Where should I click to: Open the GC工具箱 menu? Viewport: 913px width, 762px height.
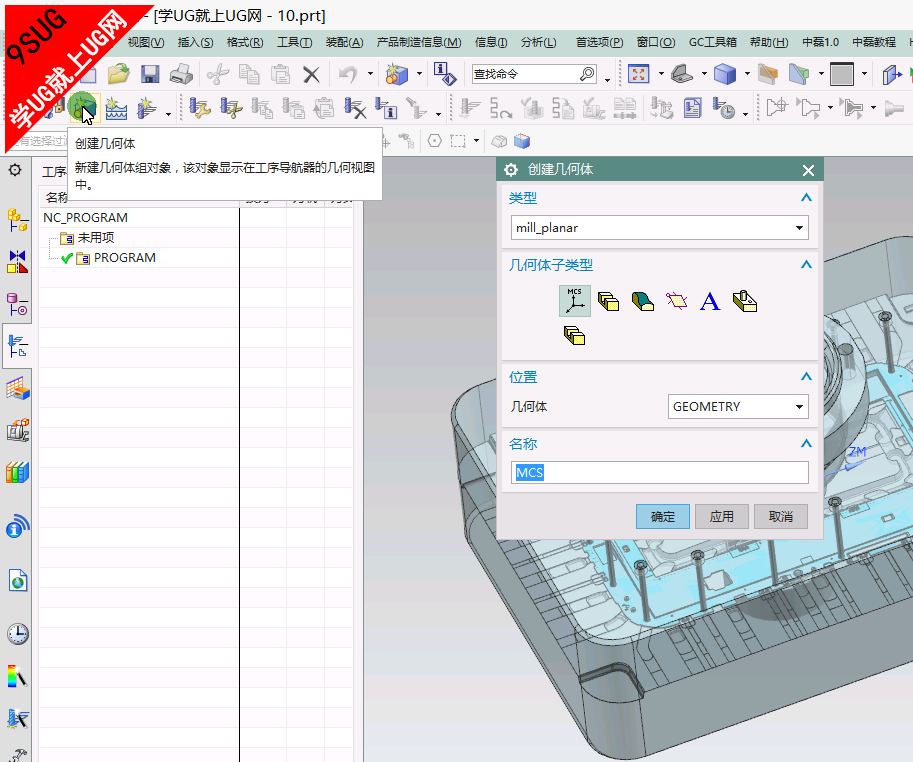713,42
